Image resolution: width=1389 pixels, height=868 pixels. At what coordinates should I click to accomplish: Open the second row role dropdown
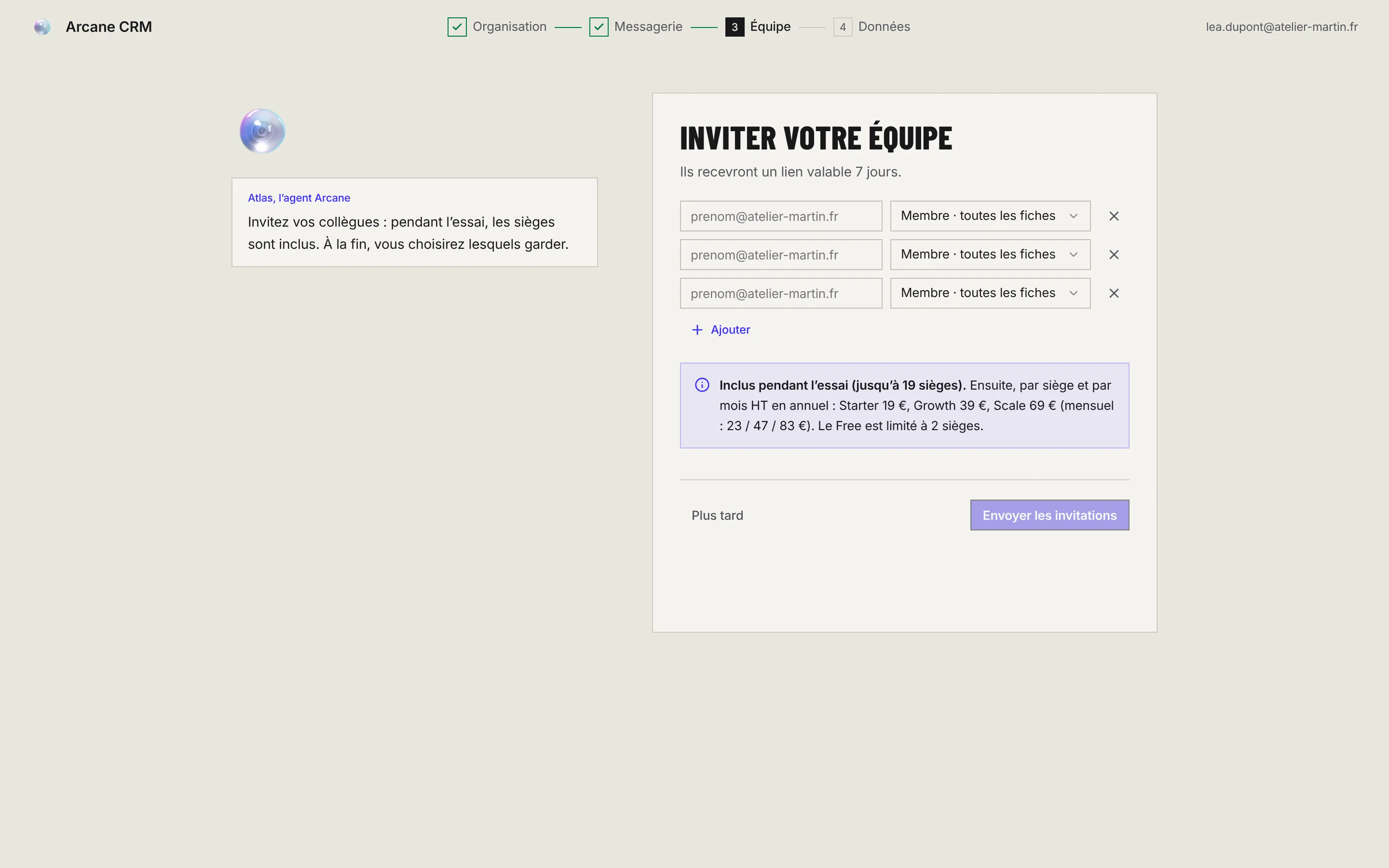coord(990,254)
